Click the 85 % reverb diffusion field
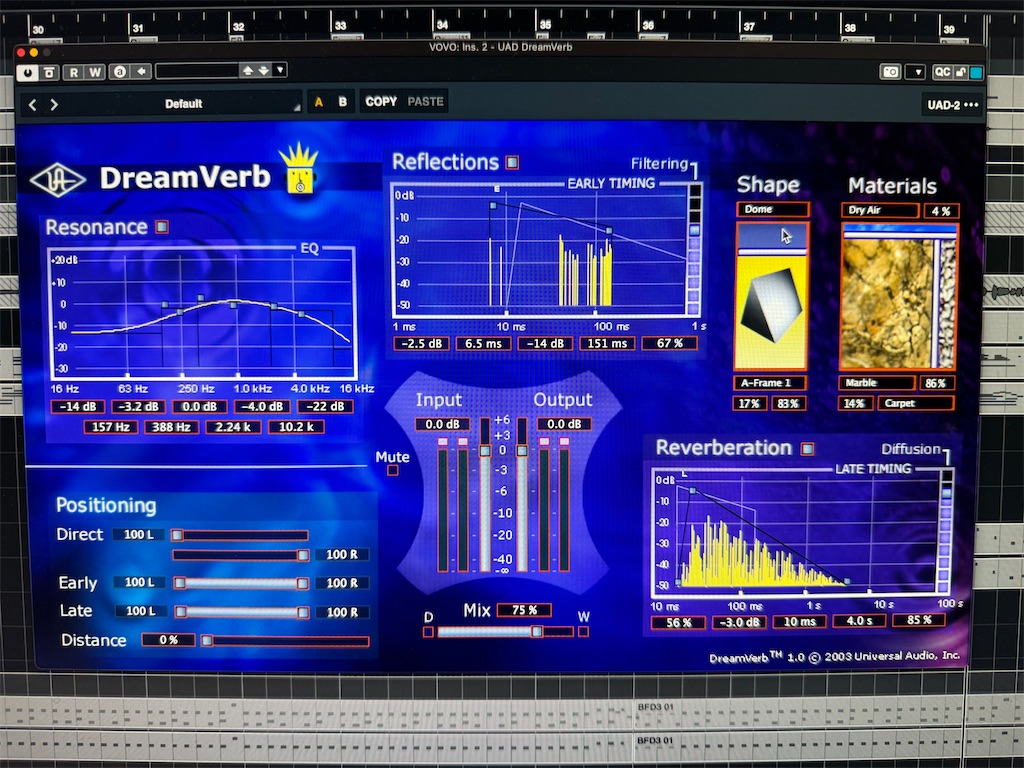Viewport: 1024px width, 768px height. coord(919,620)
